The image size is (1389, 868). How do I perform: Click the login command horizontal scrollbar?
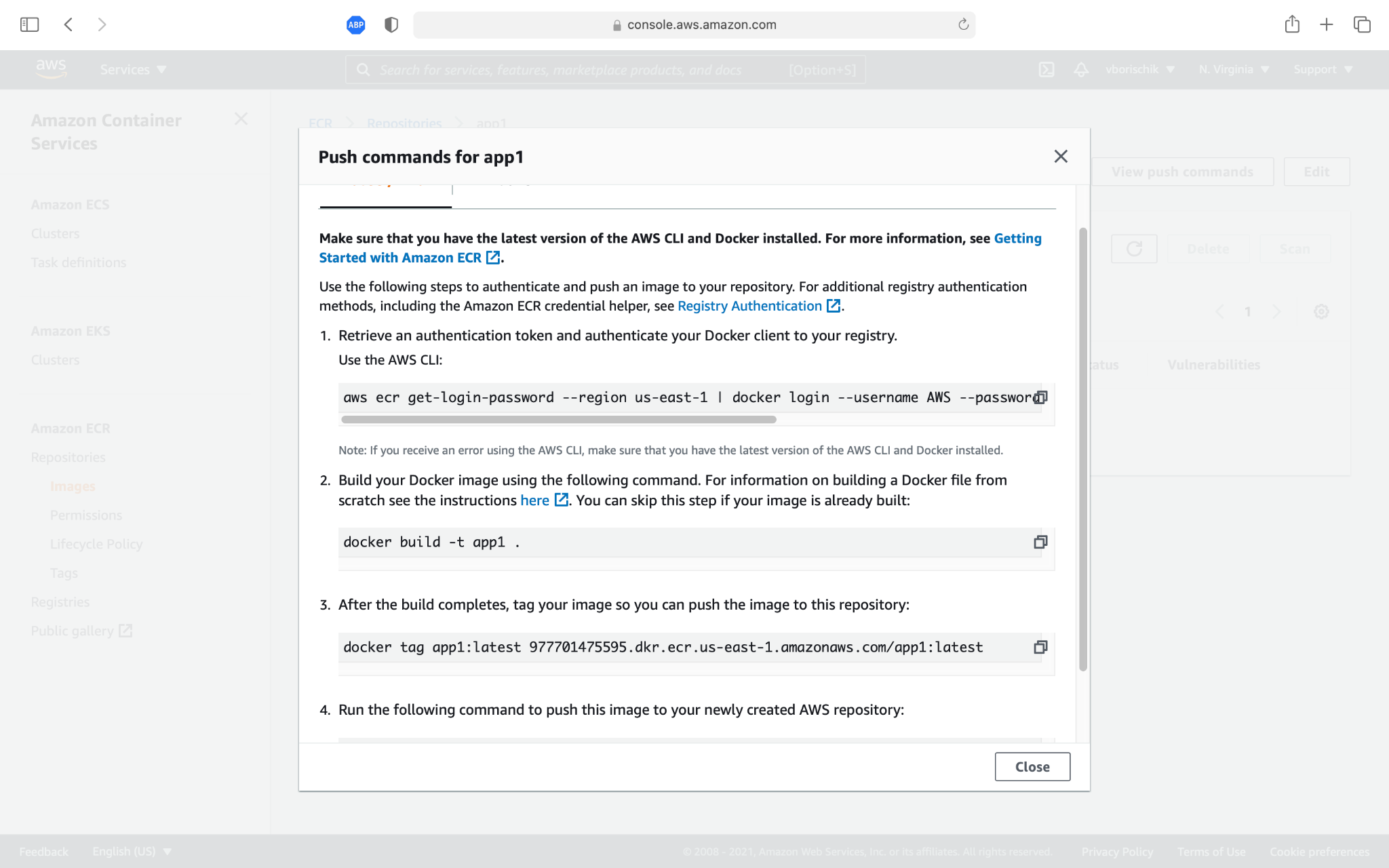click(558, 419)
